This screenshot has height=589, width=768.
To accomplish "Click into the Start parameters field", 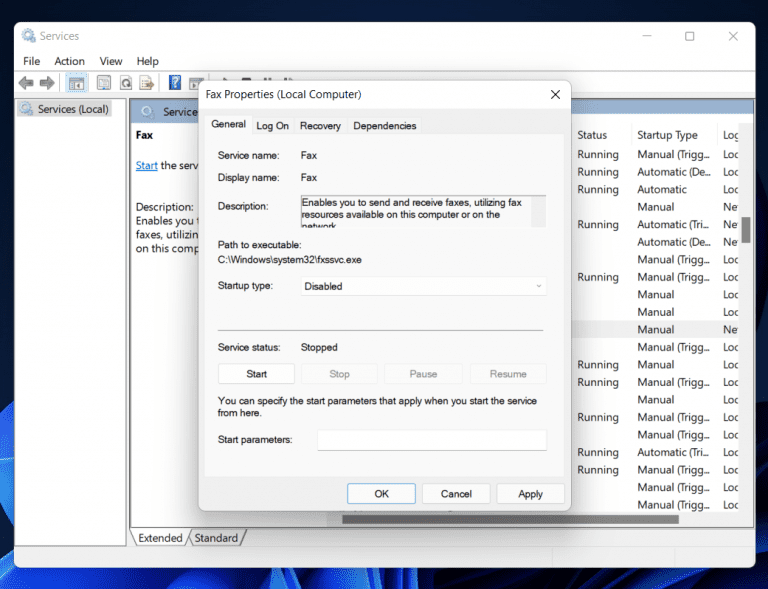I will click(x=431, y=440).
